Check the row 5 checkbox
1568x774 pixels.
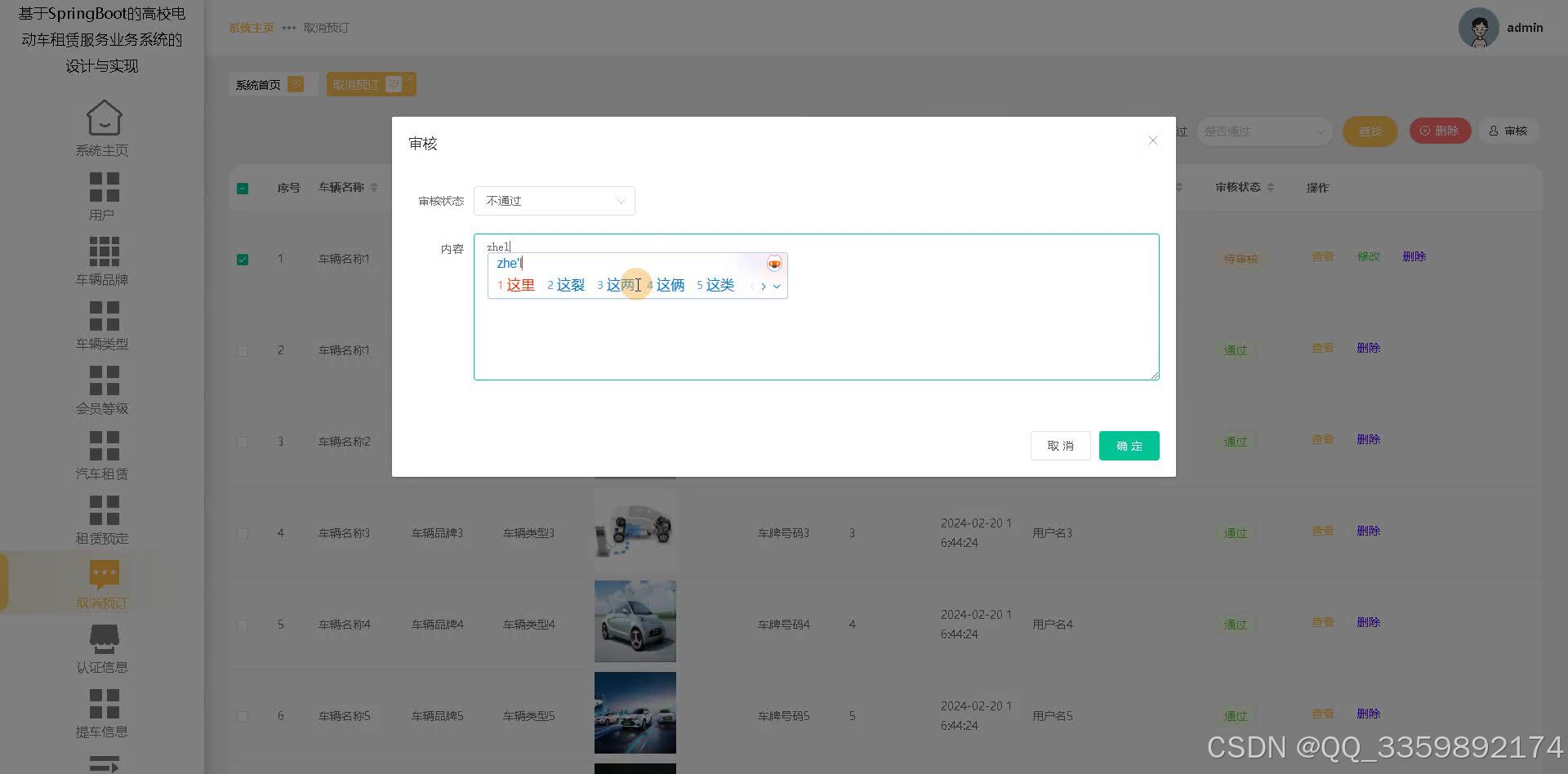tap(243, 625)
